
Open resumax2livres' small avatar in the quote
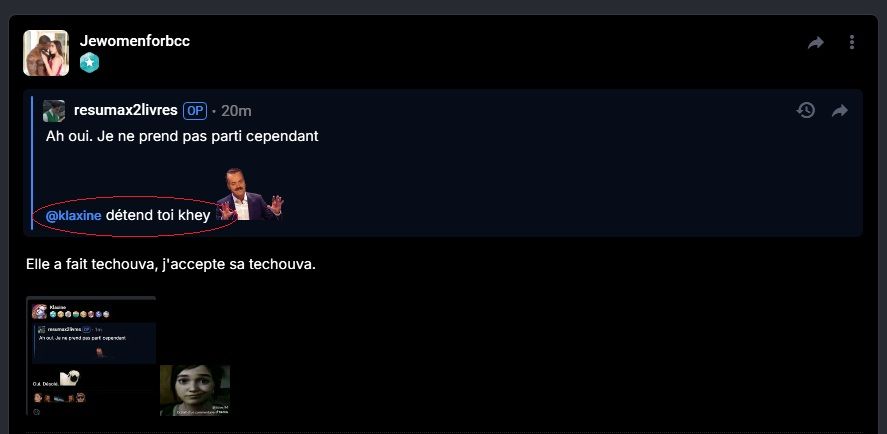(x=54, y=111)
